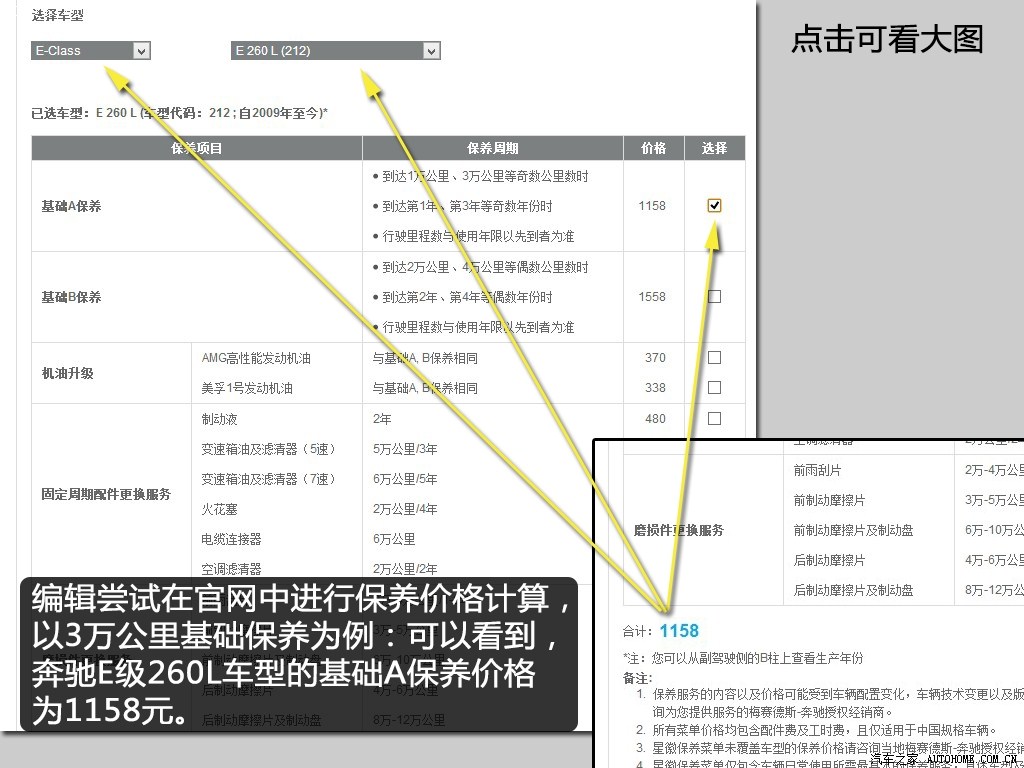Viewport: 1024px width, 768px height.
Task: Check the 美孚1号发动机油 checkbox
Action: point(714,387)
